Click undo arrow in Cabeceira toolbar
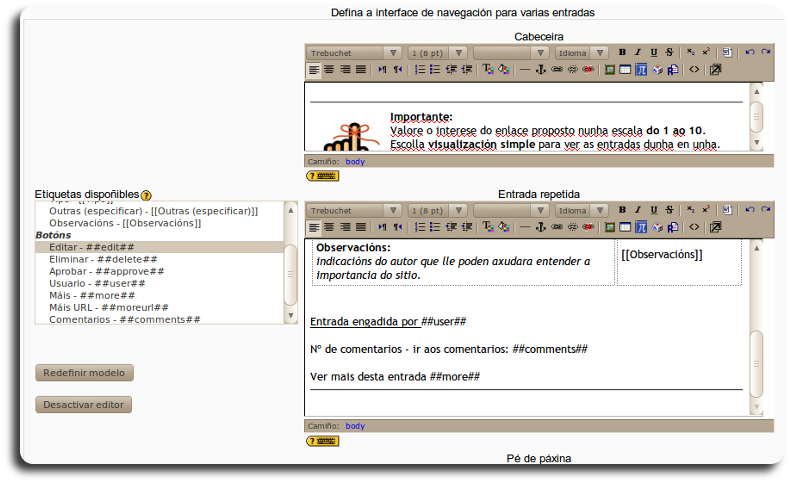Viewport: 790px width, 484px height. point(750,52)
